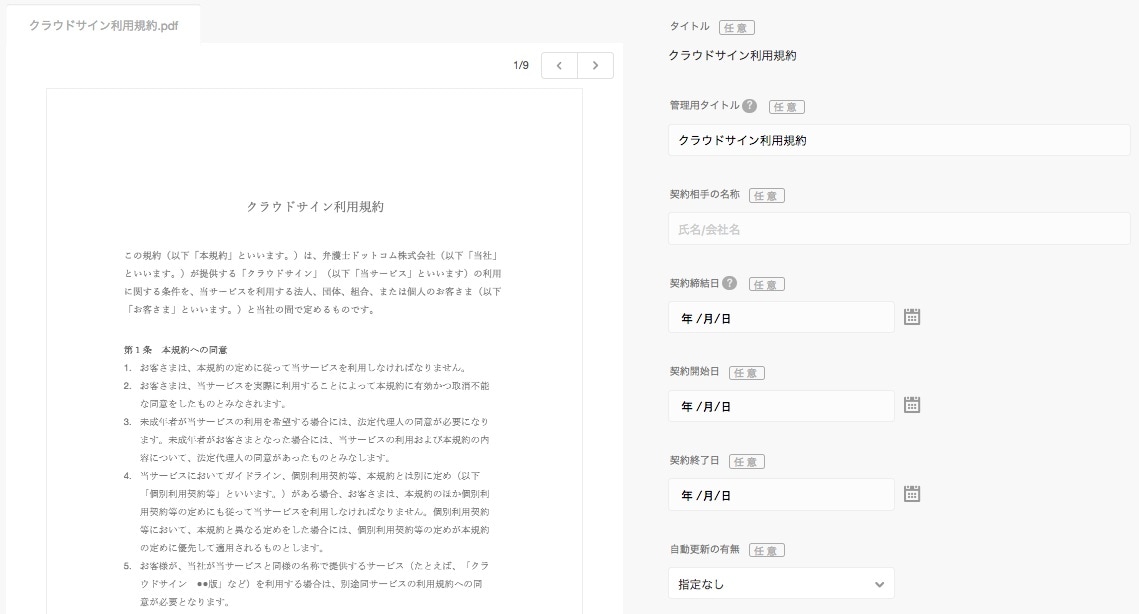Open calendar picker for 契約締結日
Screen dimensions: 1139x614
pos(912,317)
